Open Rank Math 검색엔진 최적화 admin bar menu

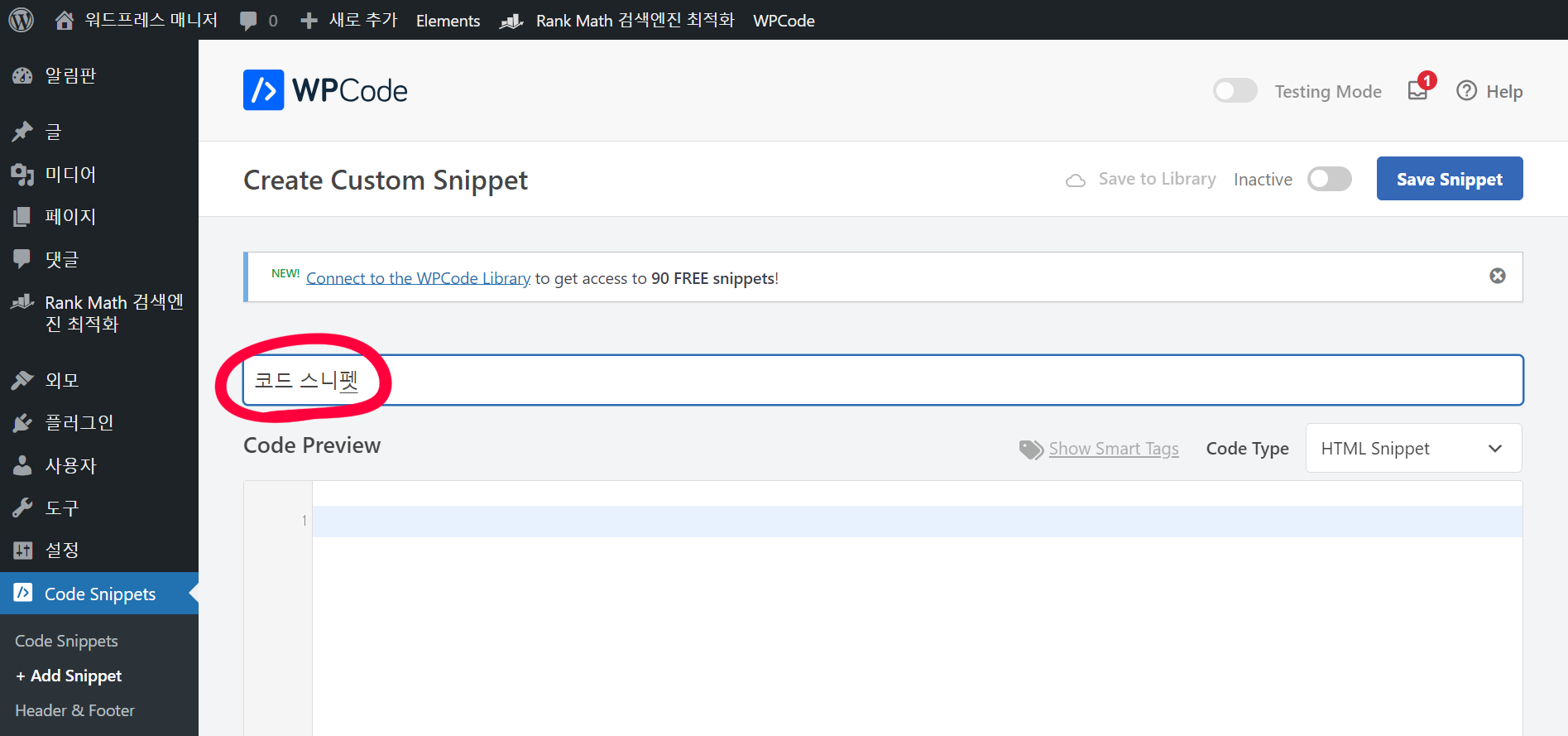(635, 21)
